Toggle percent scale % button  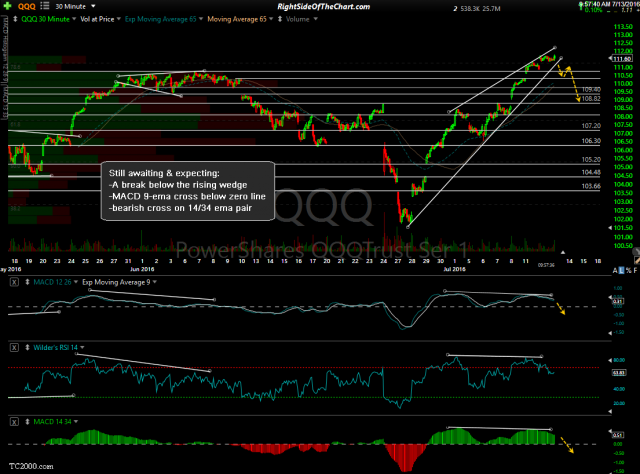pos(629,271)
